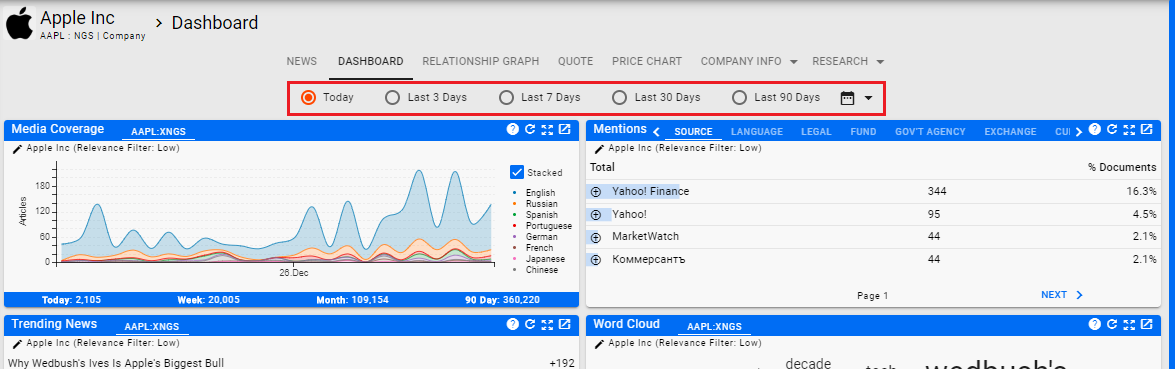The width and height of the screenshot is (1175, 369).
Task: Open the calendar date picker icon
Action: (848, 98)
